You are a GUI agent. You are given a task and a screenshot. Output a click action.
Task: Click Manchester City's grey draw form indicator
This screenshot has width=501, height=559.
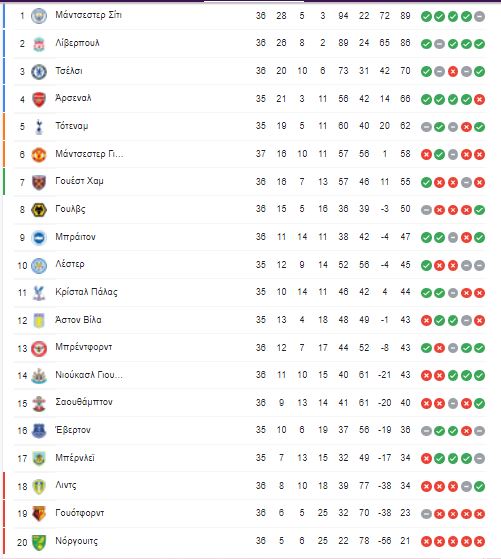point(480,16)
